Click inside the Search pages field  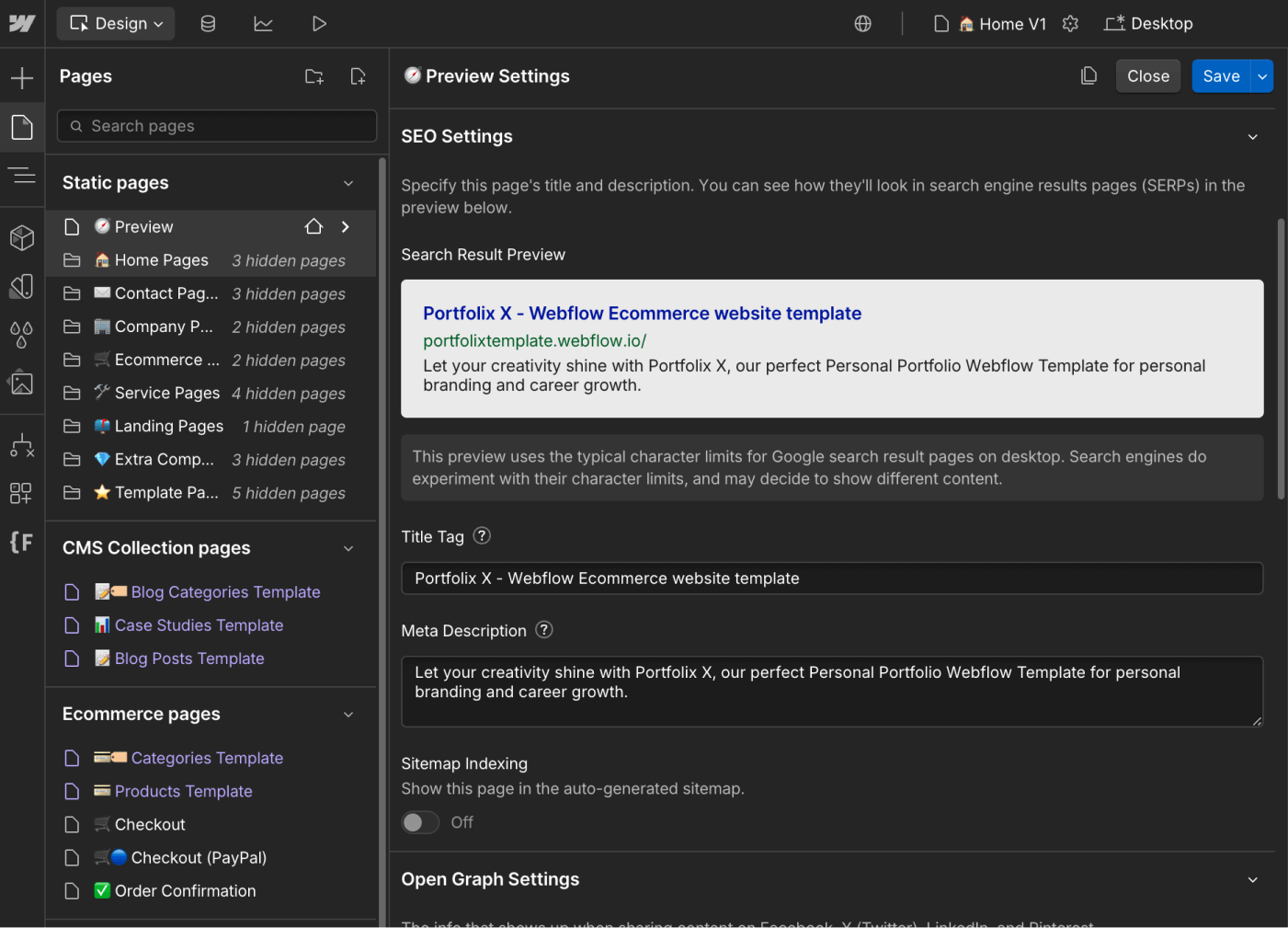216,126
